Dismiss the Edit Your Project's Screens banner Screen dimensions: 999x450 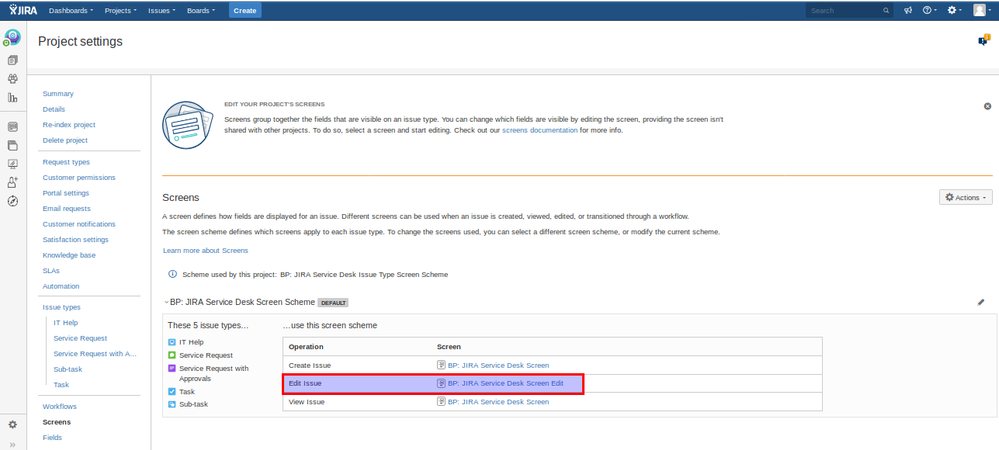click(988, 106)
